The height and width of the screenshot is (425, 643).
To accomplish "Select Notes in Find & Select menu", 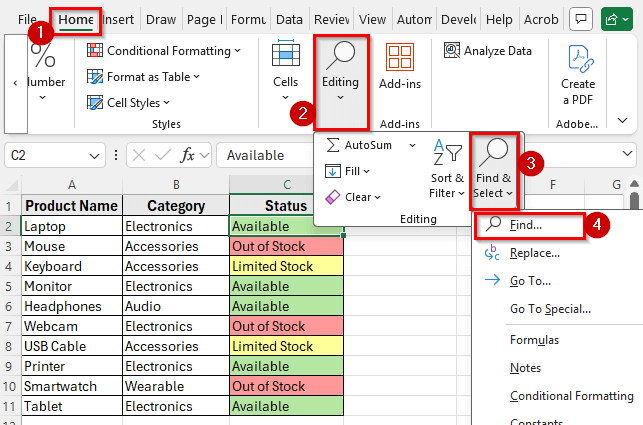I will (525, 368).
